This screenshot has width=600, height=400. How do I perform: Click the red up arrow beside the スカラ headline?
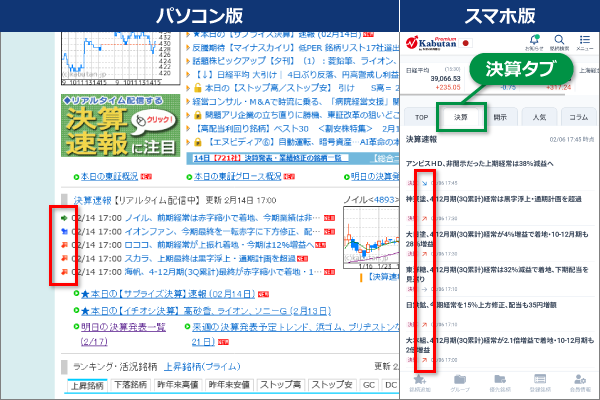point(64,258)
